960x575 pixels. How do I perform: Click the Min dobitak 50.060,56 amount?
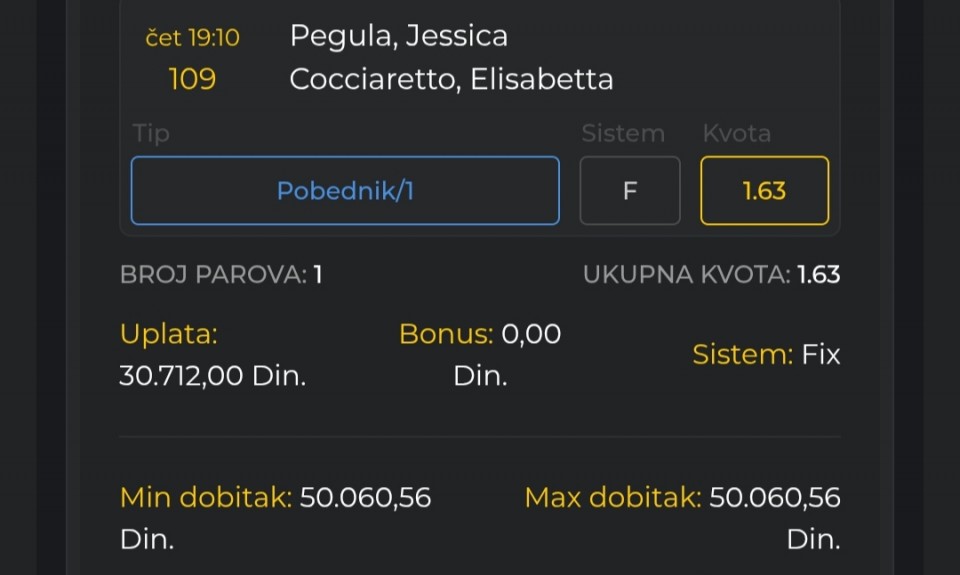pos(365,497)
